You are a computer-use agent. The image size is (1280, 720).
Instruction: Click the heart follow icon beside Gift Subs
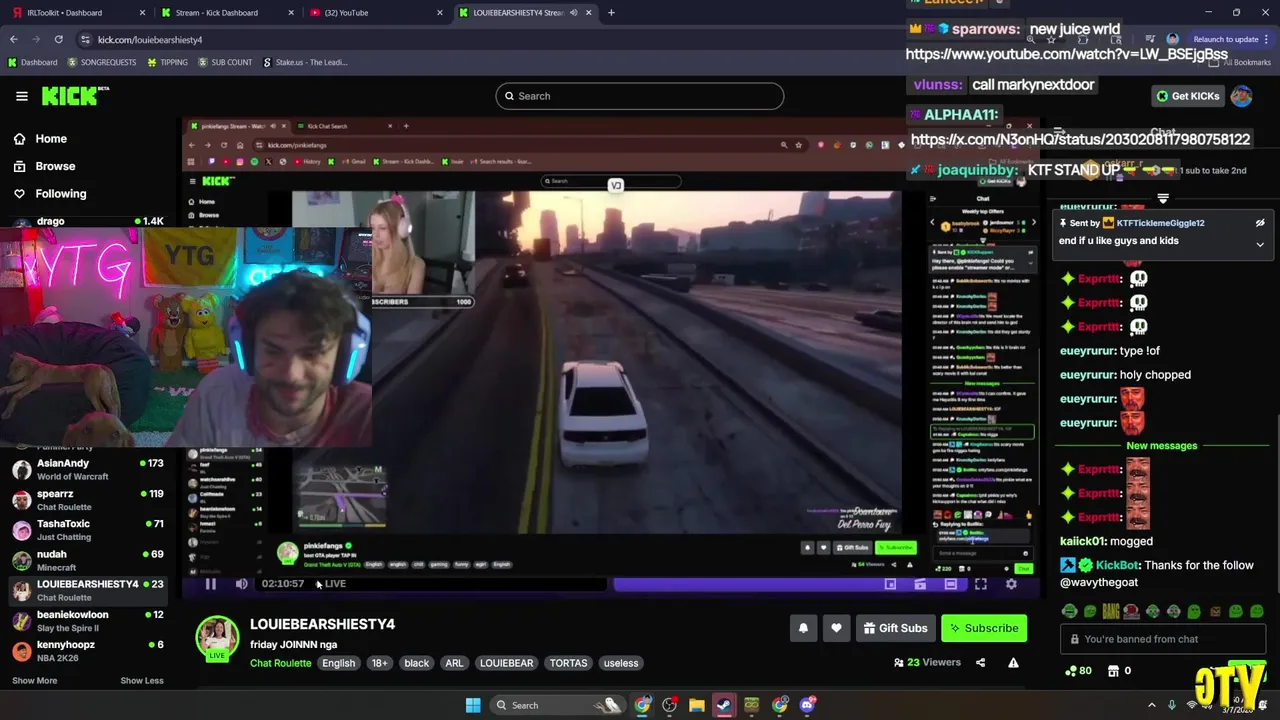point(836,628)
